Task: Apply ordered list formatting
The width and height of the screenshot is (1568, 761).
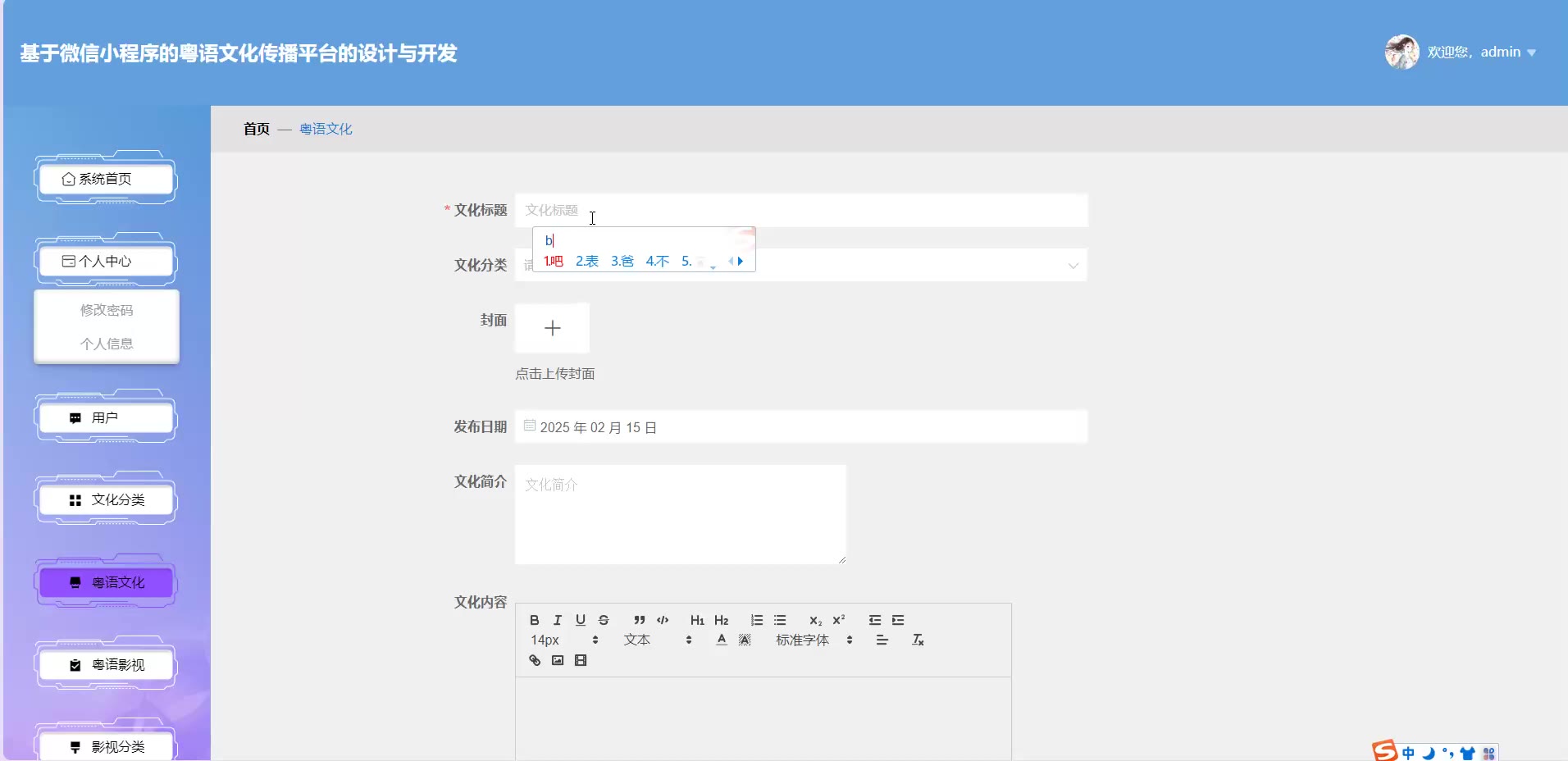Action: point(757,620)
